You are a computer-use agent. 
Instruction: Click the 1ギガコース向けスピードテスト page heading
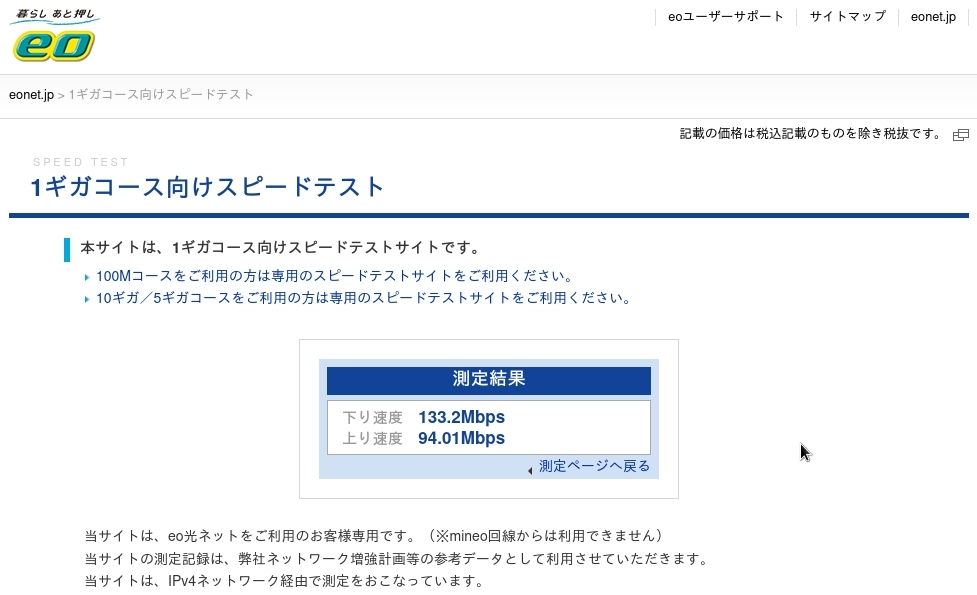click(208, 187)
